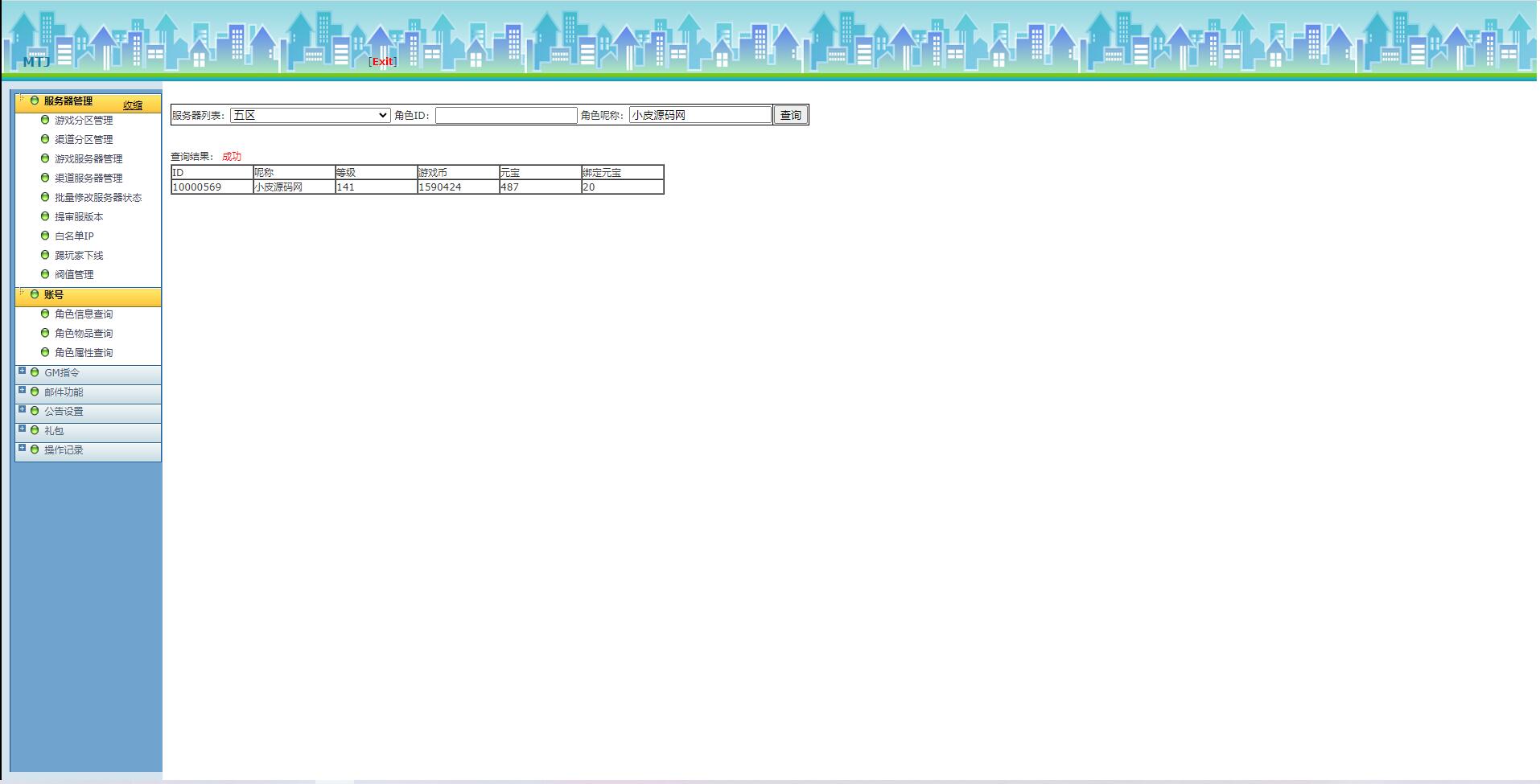Click green bullet icon beside 角色物品查询

(45, 333)
